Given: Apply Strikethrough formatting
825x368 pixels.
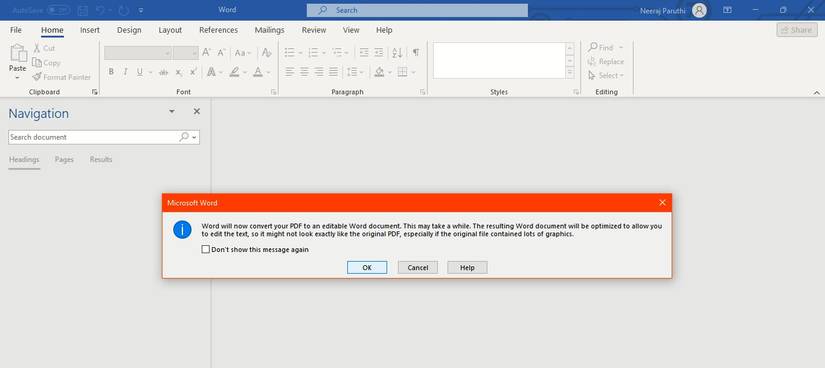Looking at the screenshot, I should point(164,72).
